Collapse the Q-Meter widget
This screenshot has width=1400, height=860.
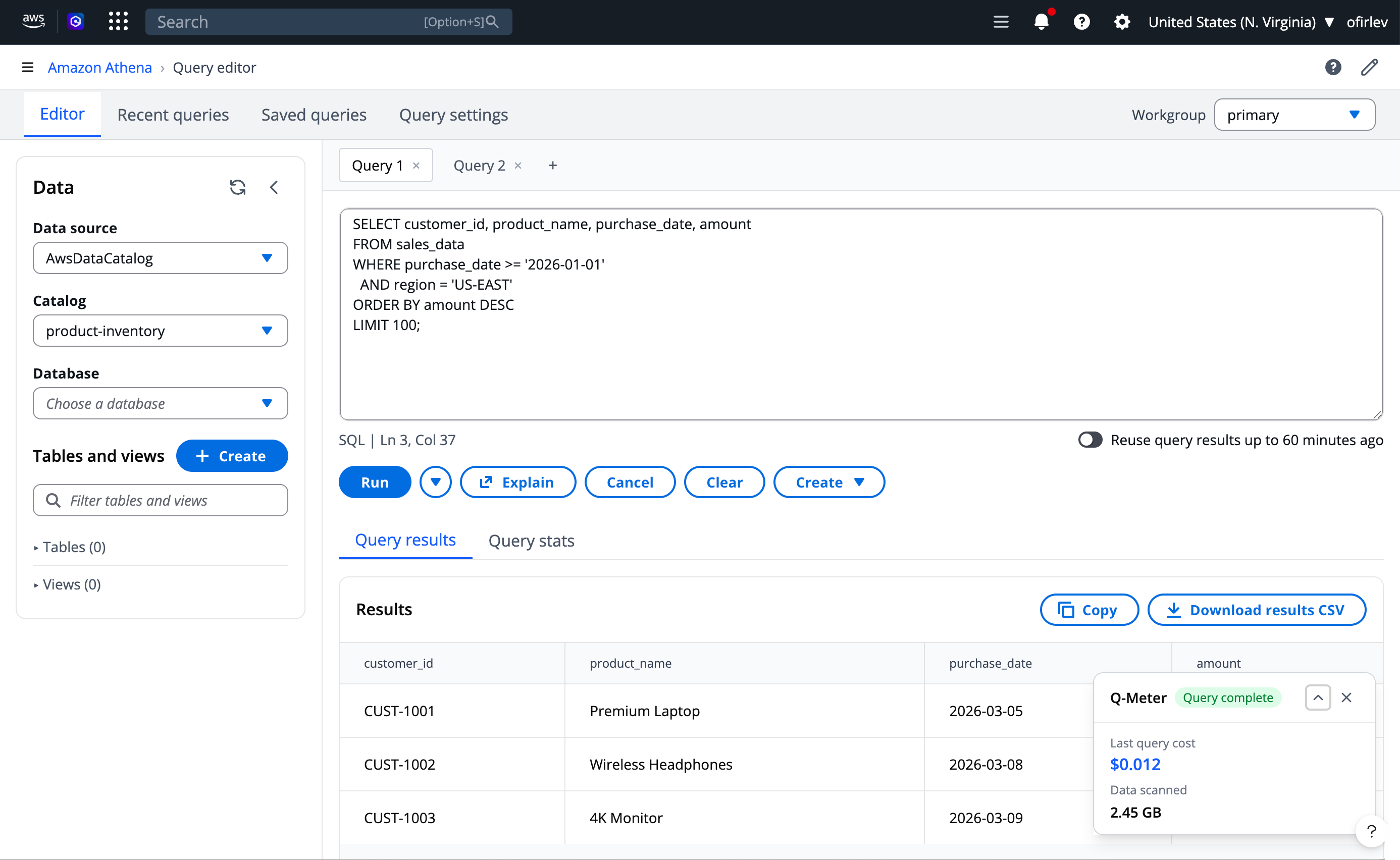(x=1318, y=697)
